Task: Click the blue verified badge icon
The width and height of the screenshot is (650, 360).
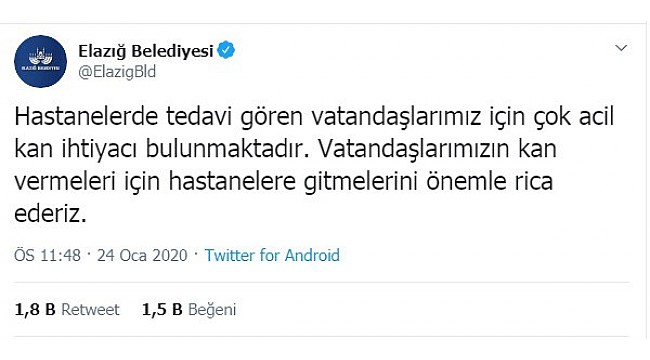Action: click(x=226, y=51)
